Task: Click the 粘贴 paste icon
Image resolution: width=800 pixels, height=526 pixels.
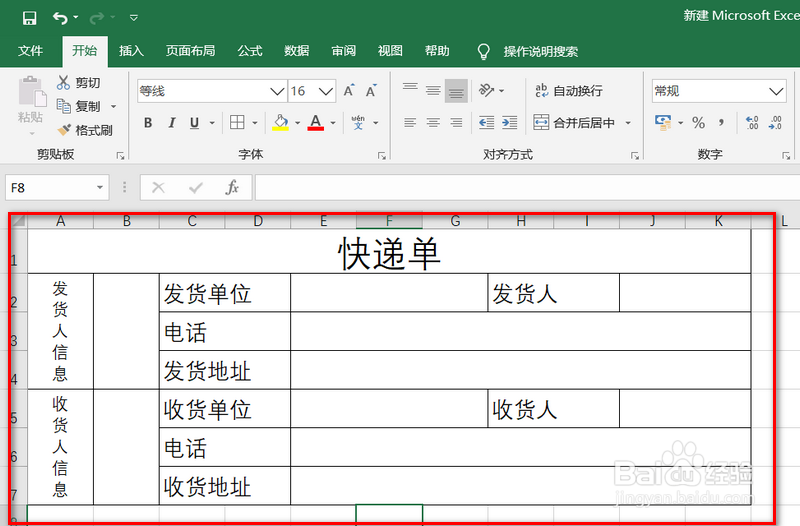Action: pos(32,93)
